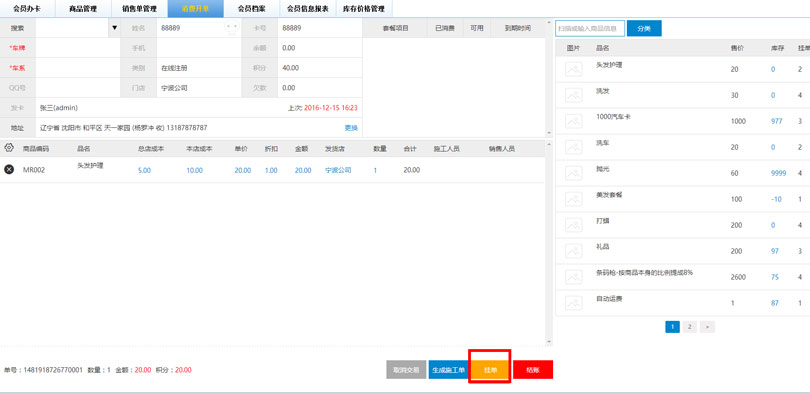Click the image placeholder for 抛光
This screenshot has width=810, height=393.
click(x=574, y=173)
